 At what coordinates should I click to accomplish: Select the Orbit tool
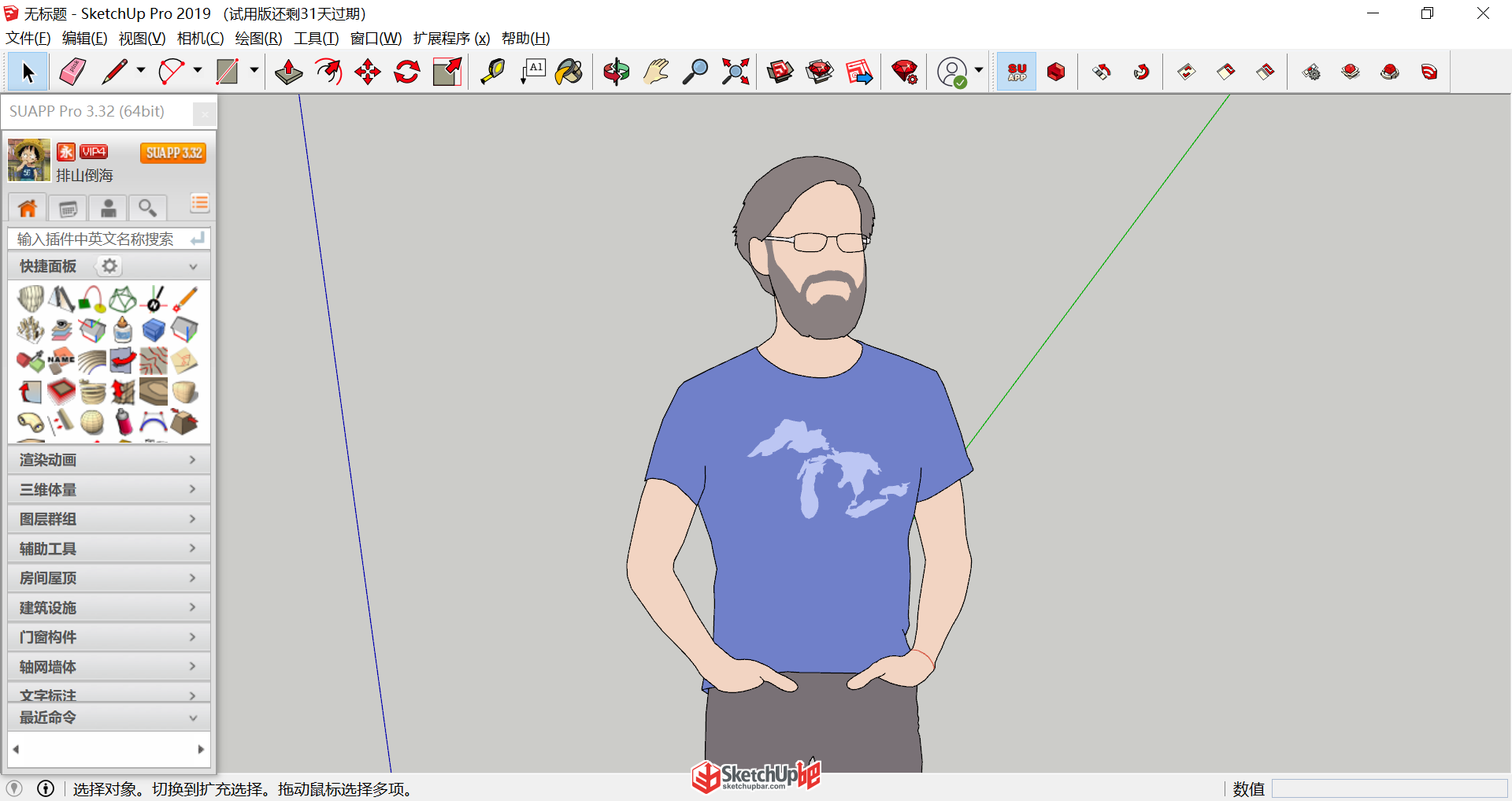pos(617,72)
